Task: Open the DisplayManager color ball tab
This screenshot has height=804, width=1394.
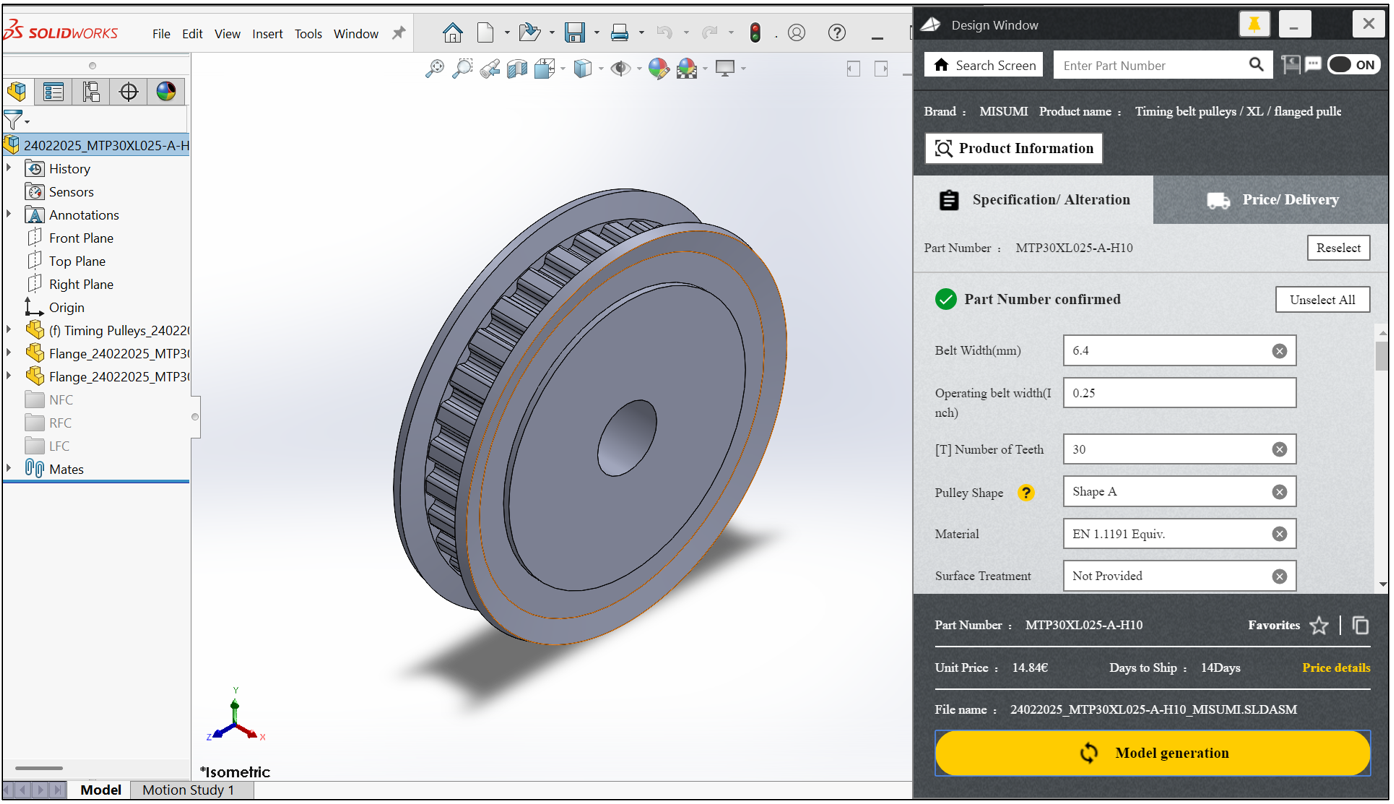Action: pyautogui.click(x=166, y=92)
